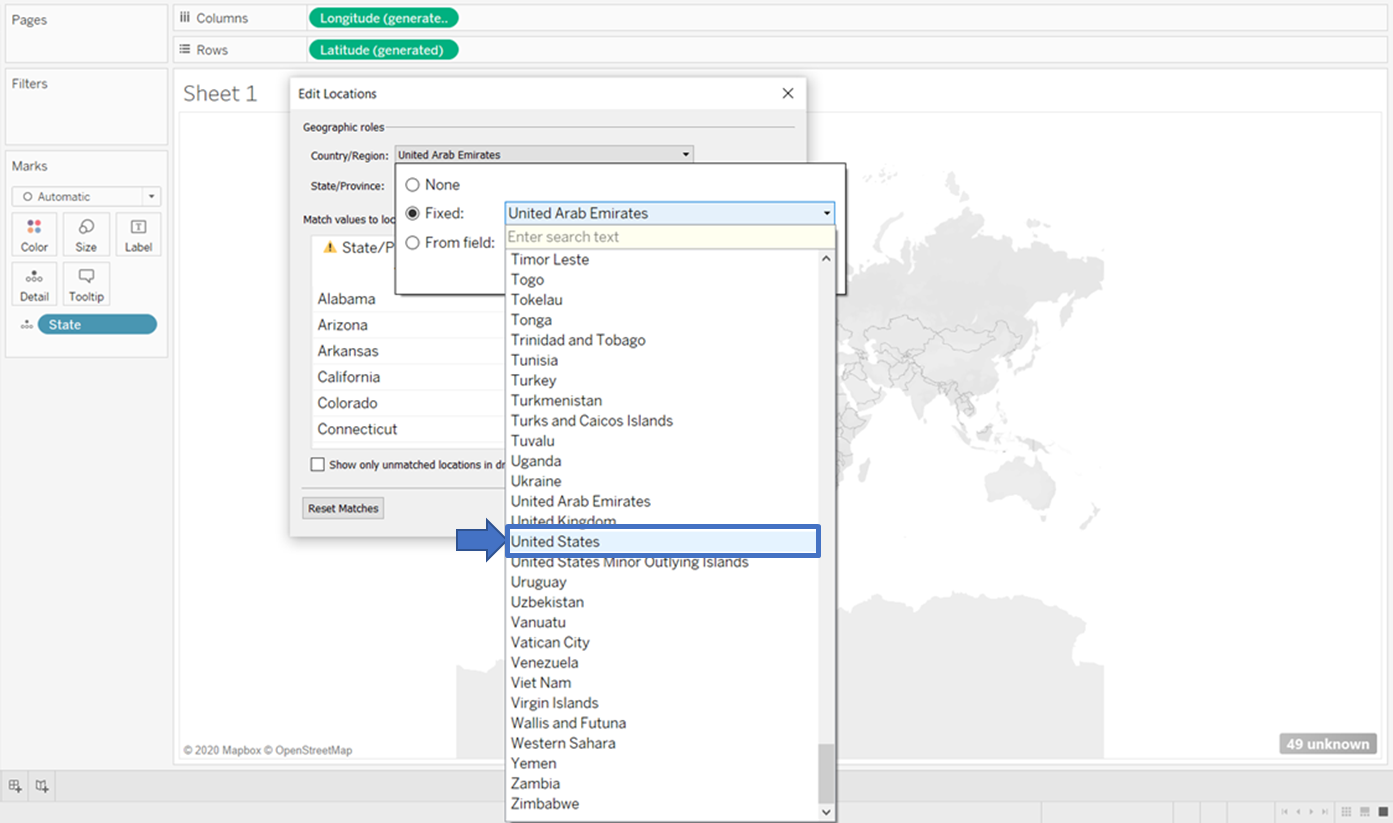The width and height of the screenshot is (1393, 823).
Task: Open the Country/Region dropdown
Action: click(x=544, y=155)
